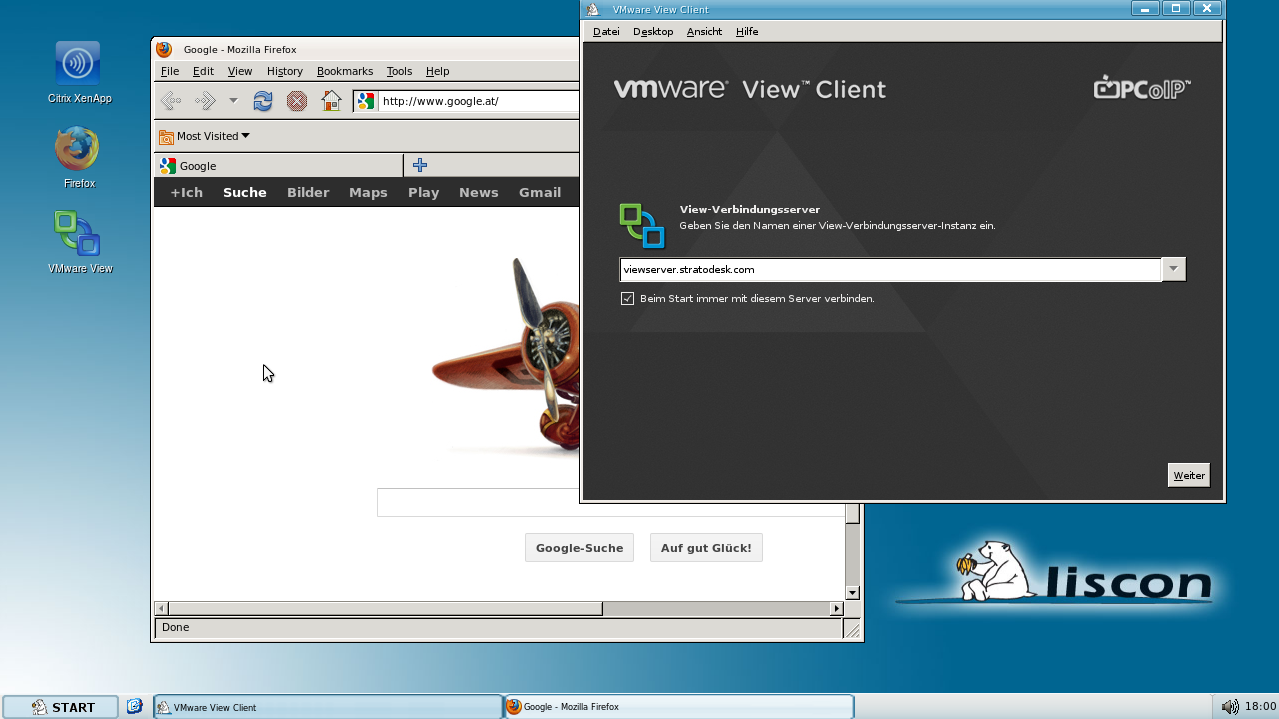Screen dimensions: 1279x719
Task: Click the Google-Suche button
Action: [x=579, y=548]
